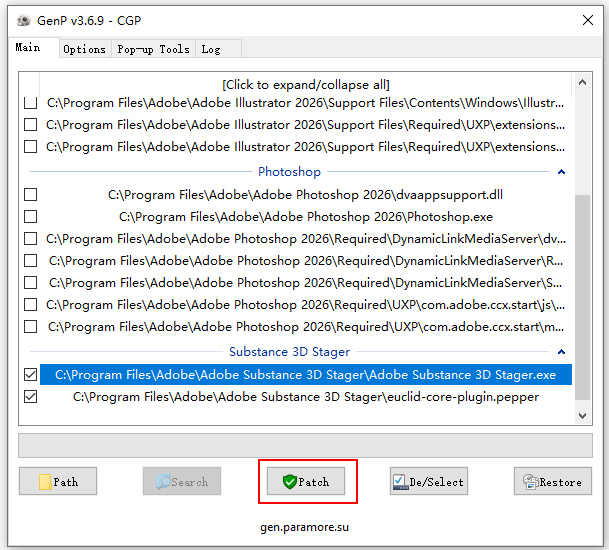609x550 pixels.
Task: Open the Pop-up Tools tab
Action: coord(153,49)
